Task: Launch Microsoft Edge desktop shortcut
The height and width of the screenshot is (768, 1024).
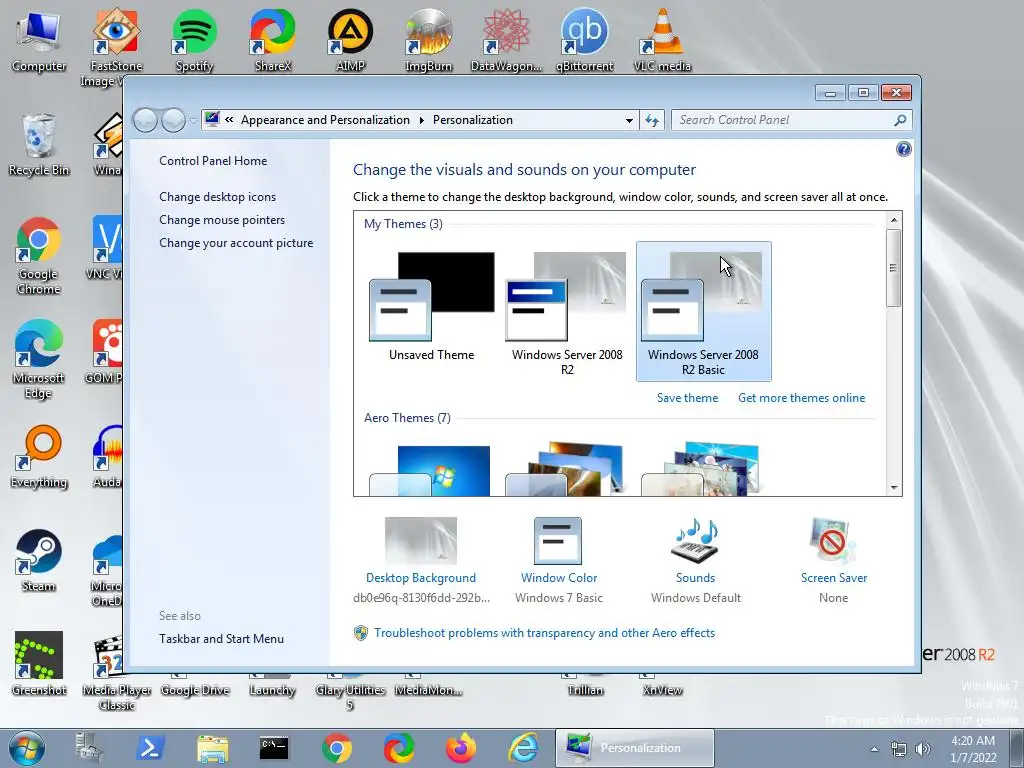Action: click(39, 359)
